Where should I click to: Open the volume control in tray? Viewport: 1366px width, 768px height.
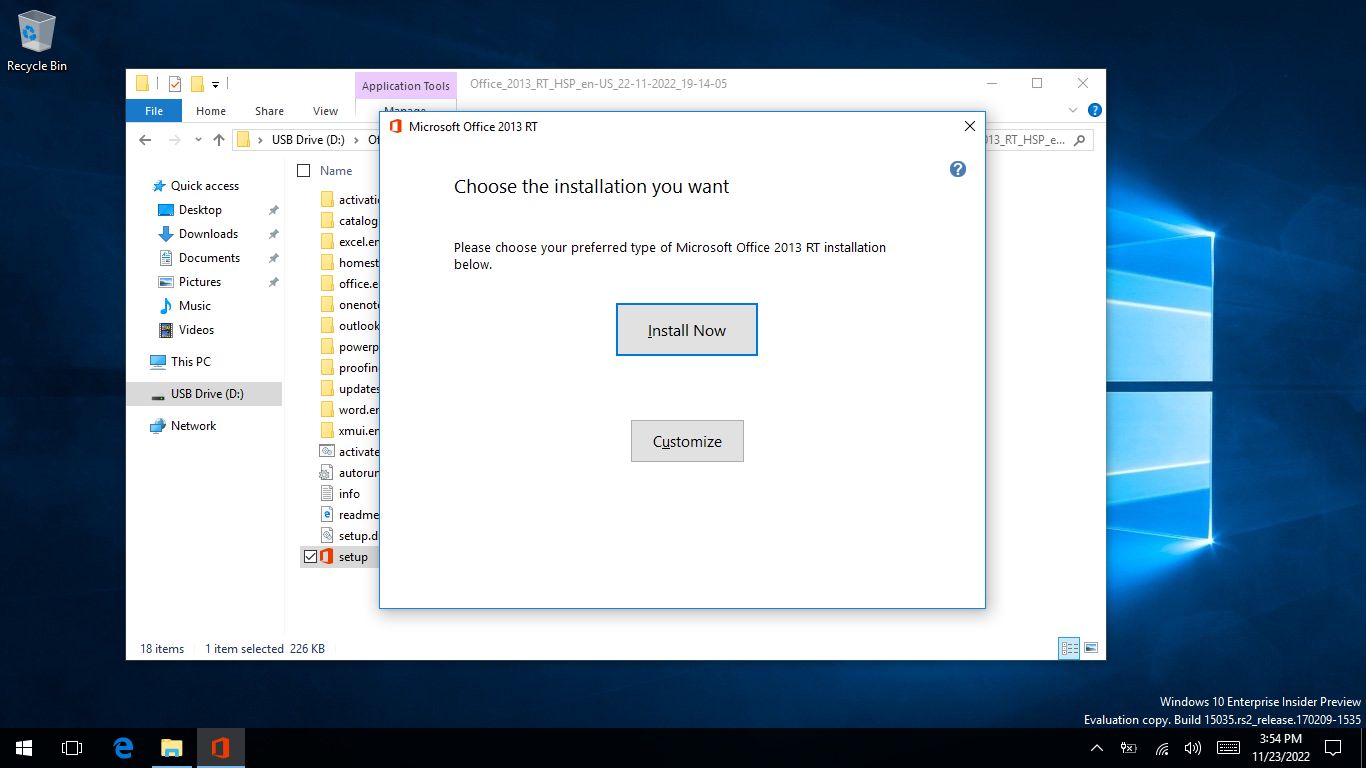[x=1192, y=748]
